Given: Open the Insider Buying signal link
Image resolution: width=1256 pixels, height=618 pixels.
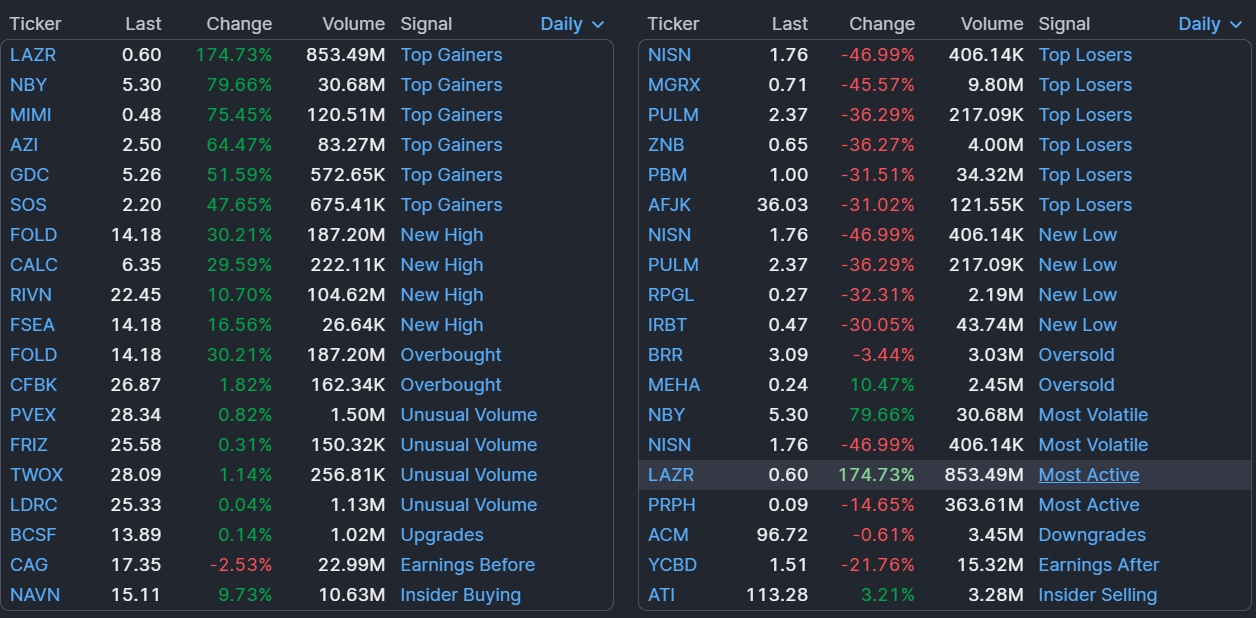Looking at the screenshot, I should click(x=460, y=595).
